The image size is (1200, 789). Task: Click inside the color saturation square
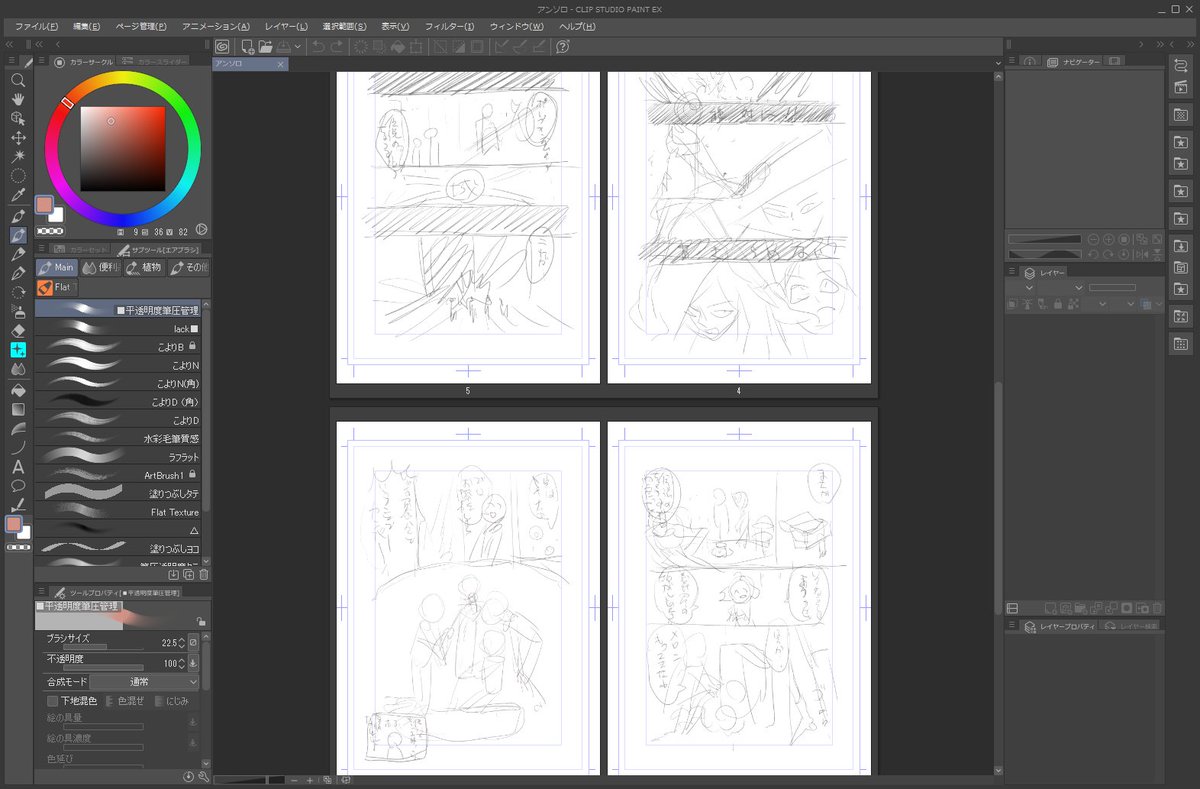pyautogui.click(x=122, y=148)
